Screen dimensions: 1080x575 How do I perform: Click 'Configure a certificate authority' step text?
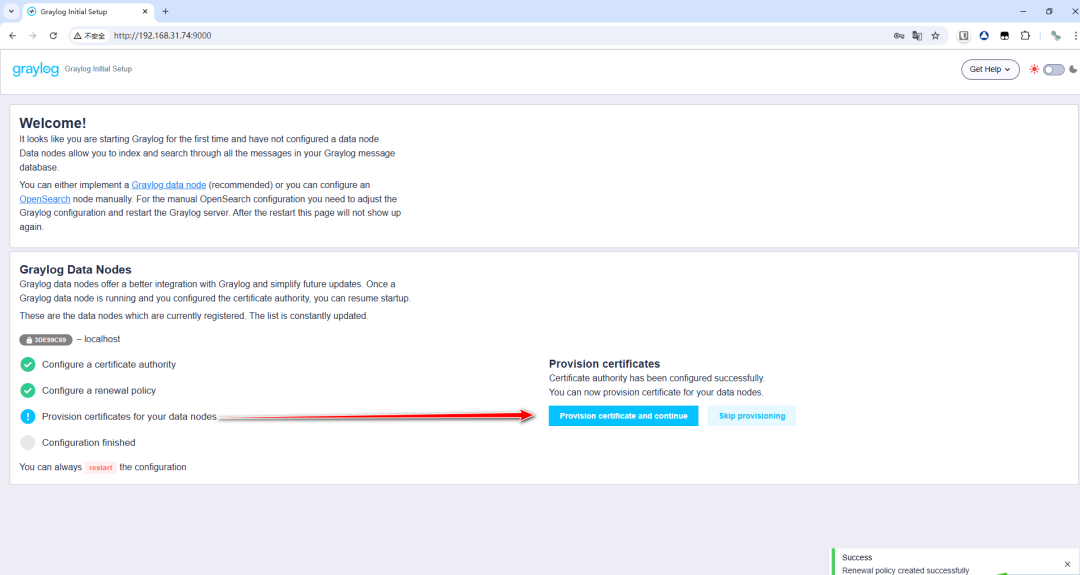point(109,364)
